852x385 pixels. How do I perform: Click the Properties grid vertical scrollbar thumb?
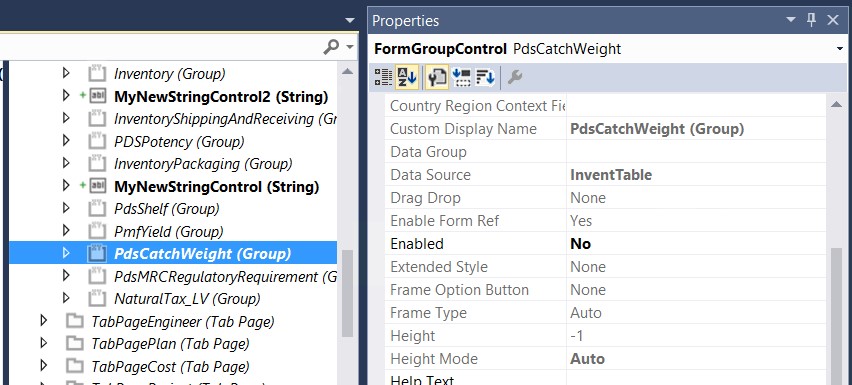tap(837, 316)
